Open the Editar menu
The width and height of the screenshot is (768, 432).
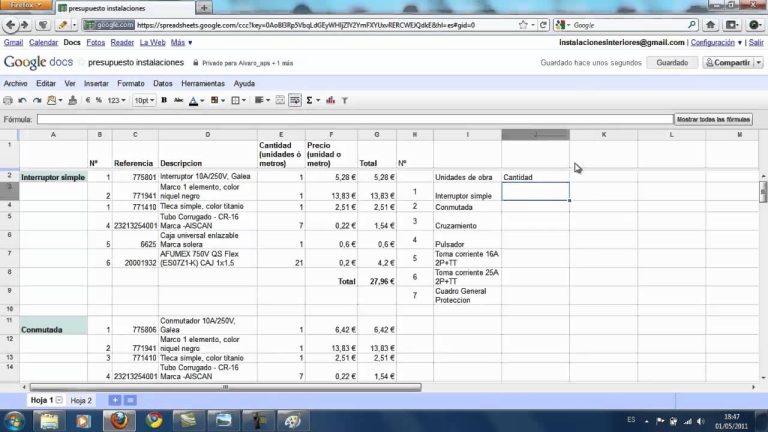46,84
